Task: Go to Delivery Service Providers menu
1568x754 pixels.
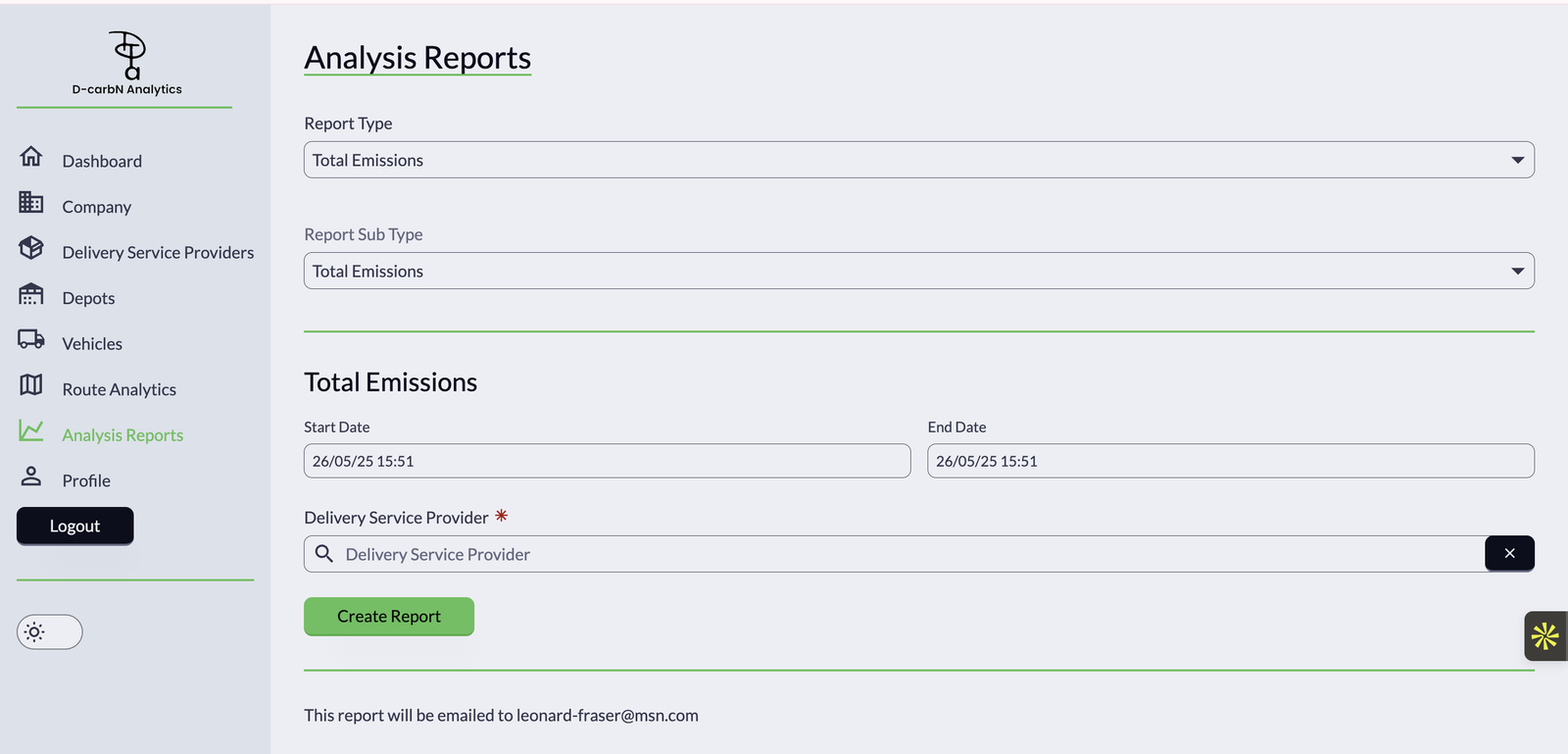Action: point(158,252)
